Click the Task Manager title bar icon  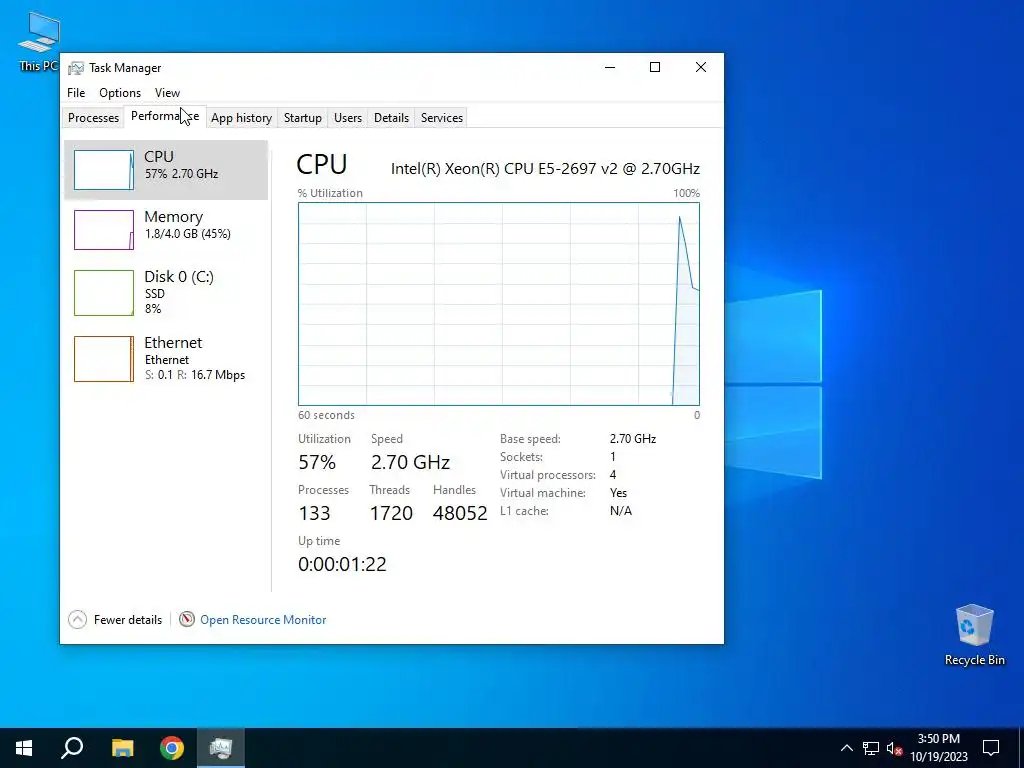click(76, 68)
